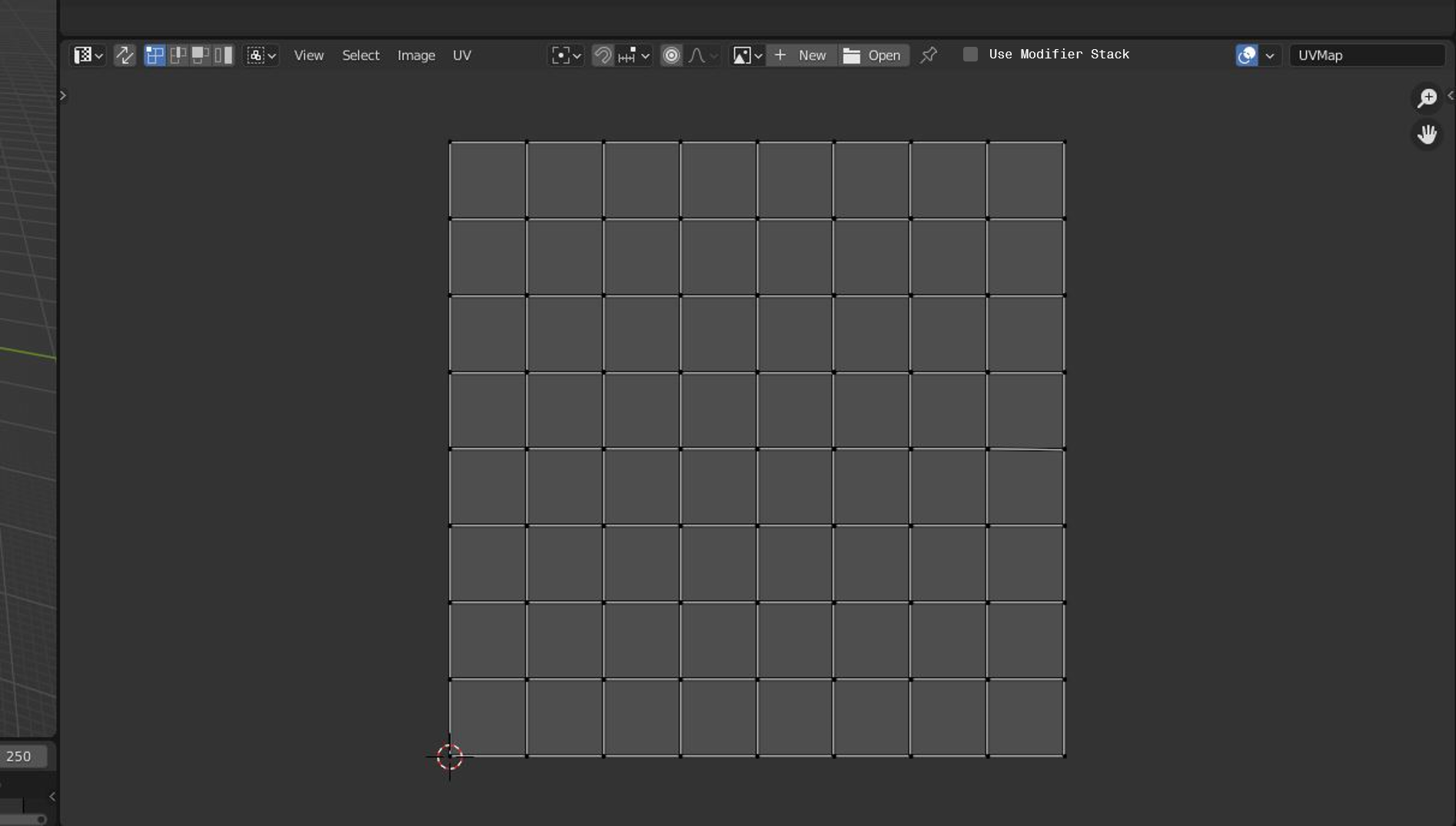
Task: Open proportional editing falloff dropdown
Action: point(703,55)
